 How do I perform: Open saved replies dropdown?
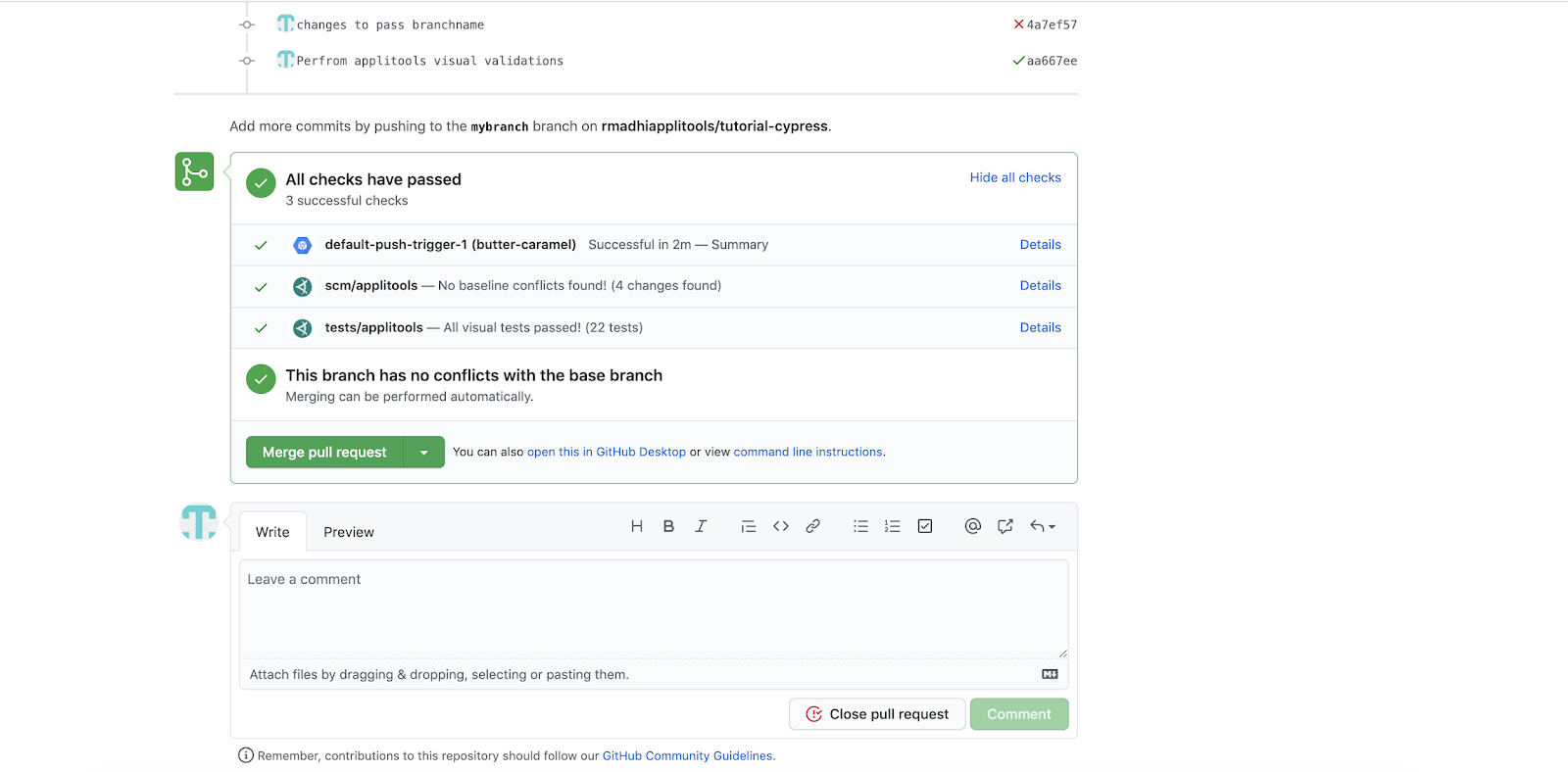tap(1042, 526)
